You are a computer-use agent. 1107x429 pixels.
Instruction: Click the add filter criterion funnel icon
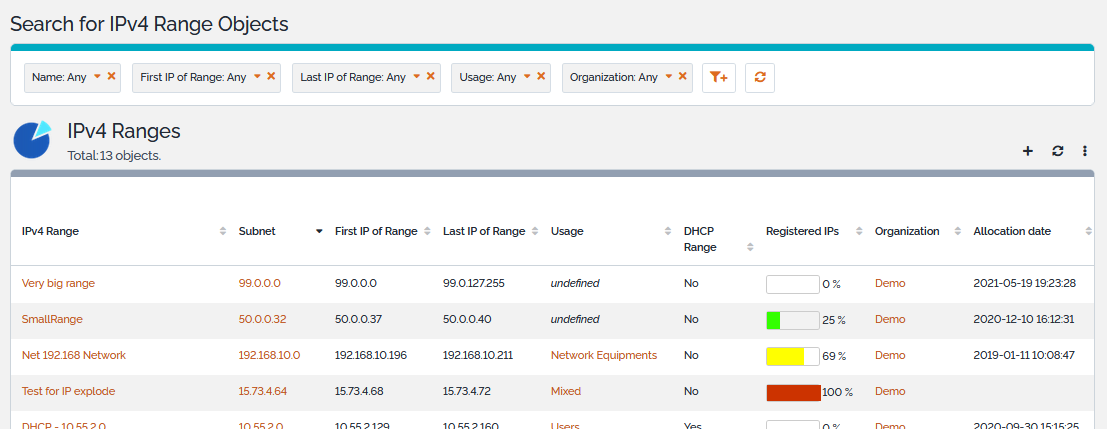click(719, 78)
